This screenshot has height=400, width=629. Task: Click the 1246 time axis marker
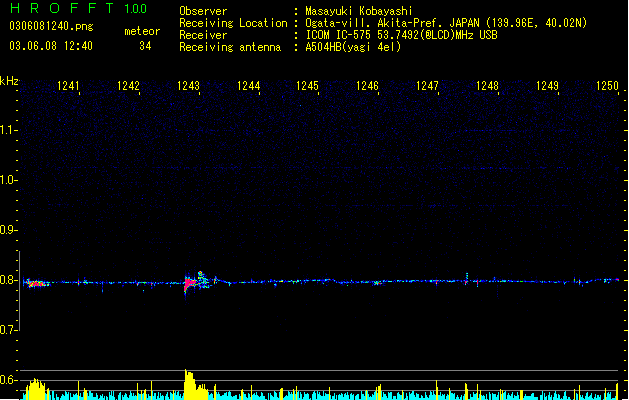tap(367, 86)
